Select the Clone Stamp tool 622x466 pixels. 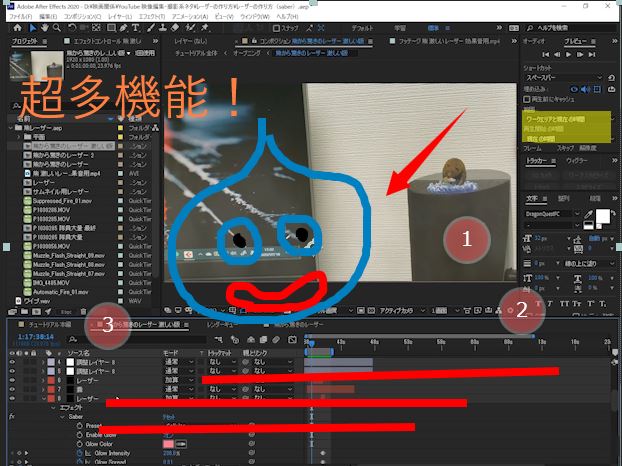[163, 28]
